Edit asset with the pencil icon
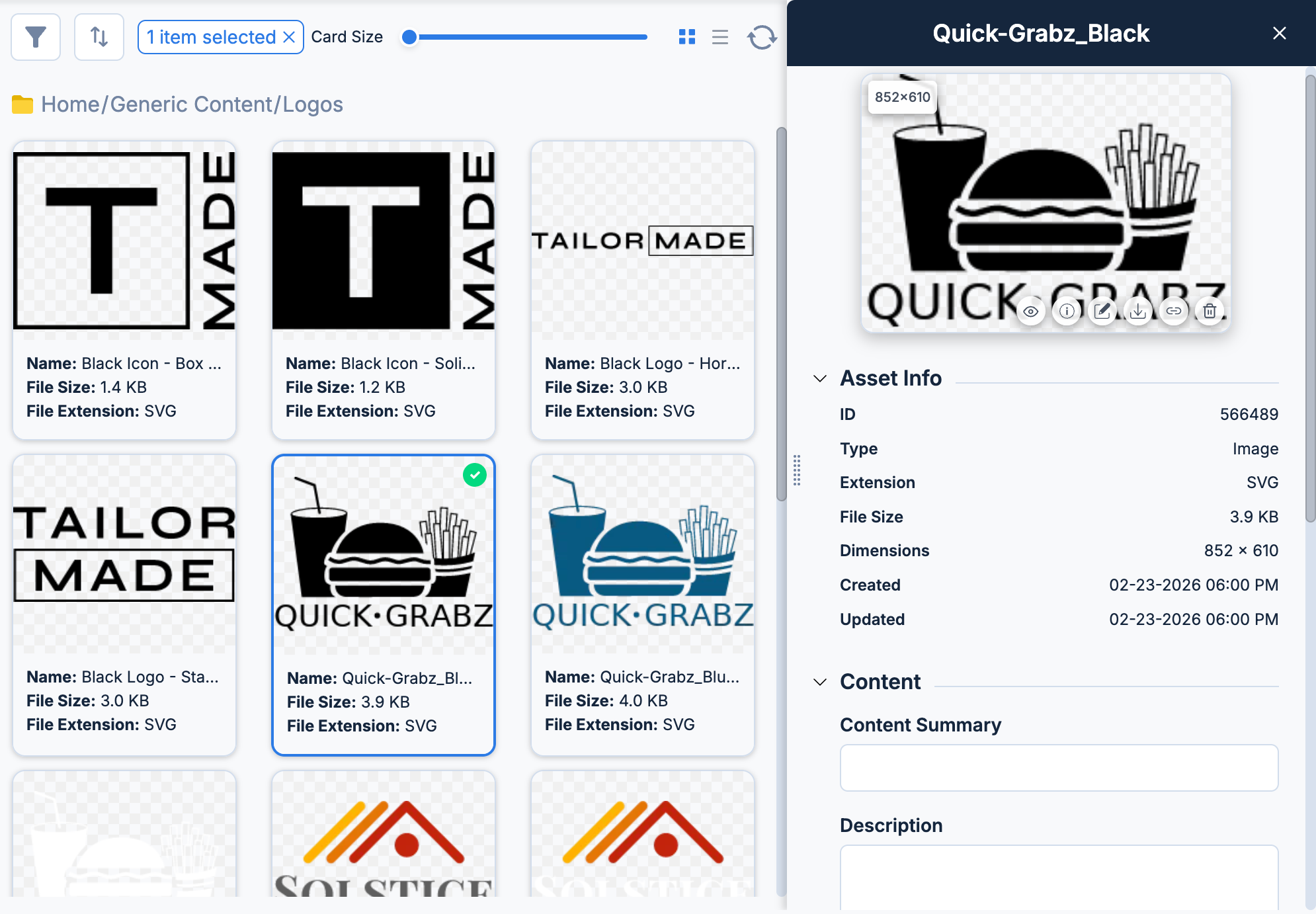This screenshot has width=1316, height=914. [1102, 311]
